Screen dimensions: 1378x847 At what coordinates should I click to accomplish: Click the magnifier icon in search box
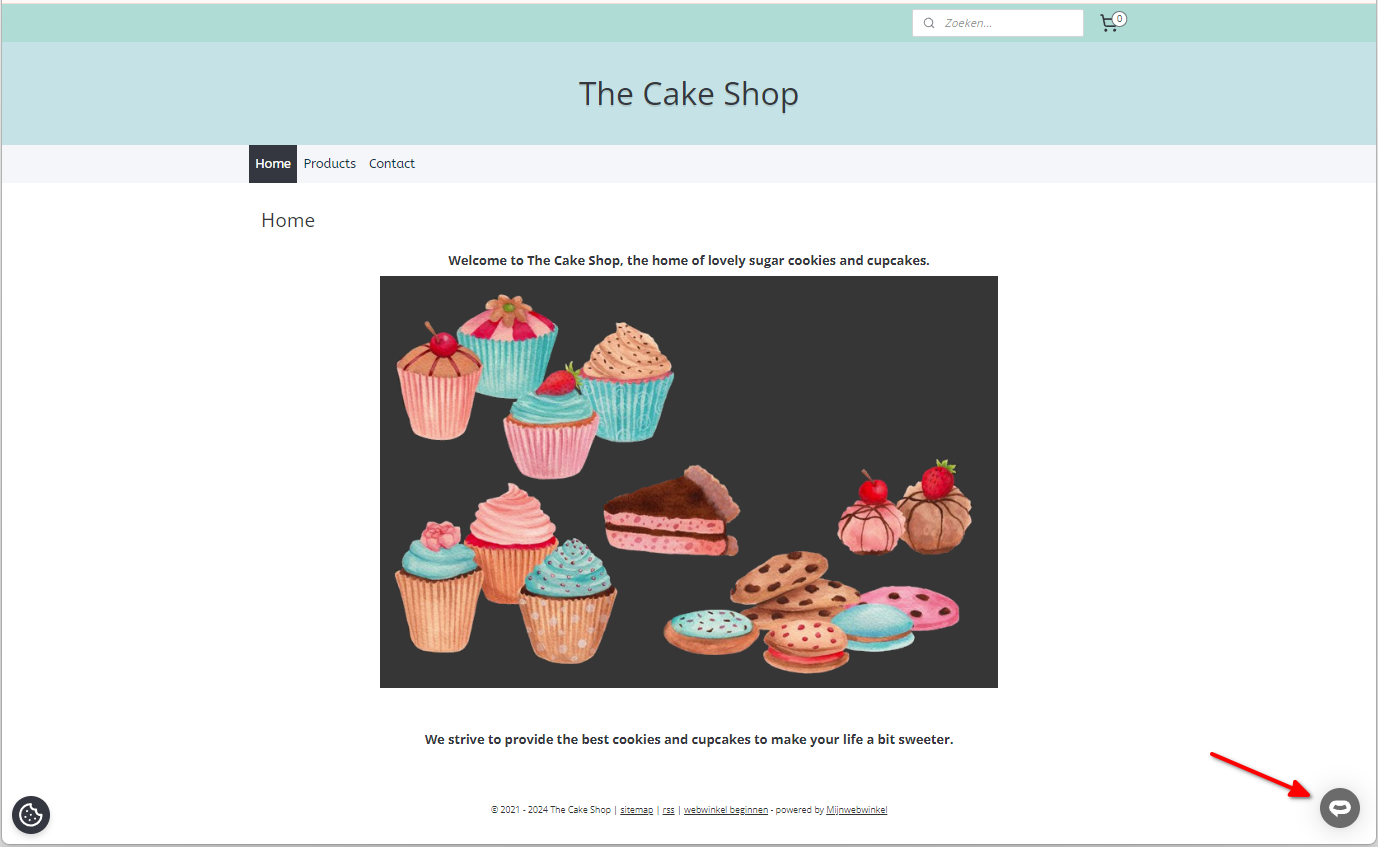pyautogui.click(x=929, y=23)
